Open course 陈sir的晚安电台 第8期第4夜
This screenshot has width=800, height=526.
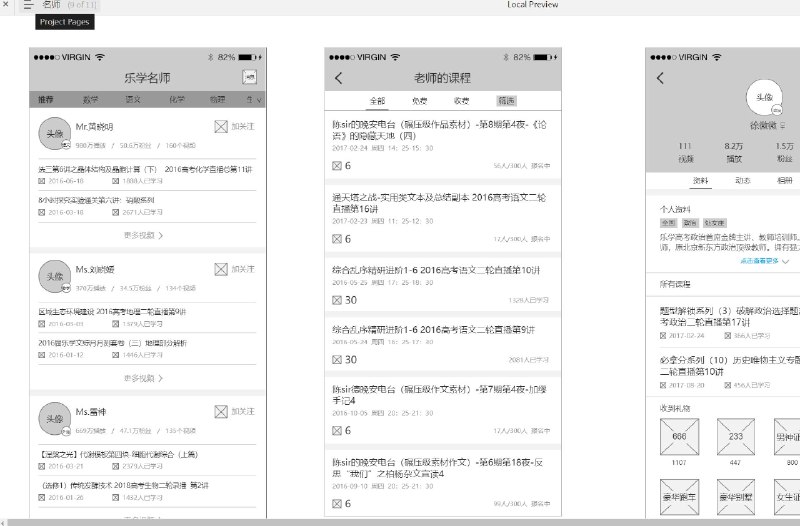pyautogui.click(x=439, y=130)
